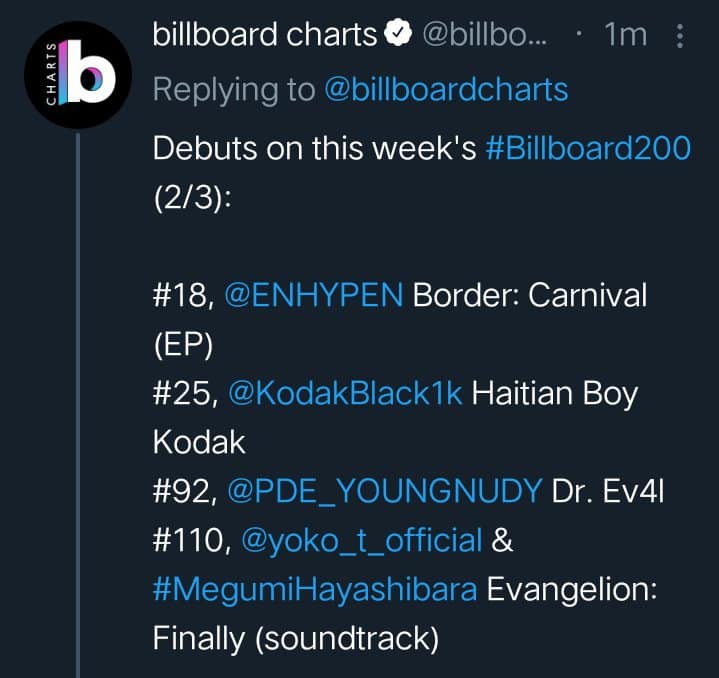Click the "Replying to" label text
The width and height of the screenshot is (719, 678).
233,90
